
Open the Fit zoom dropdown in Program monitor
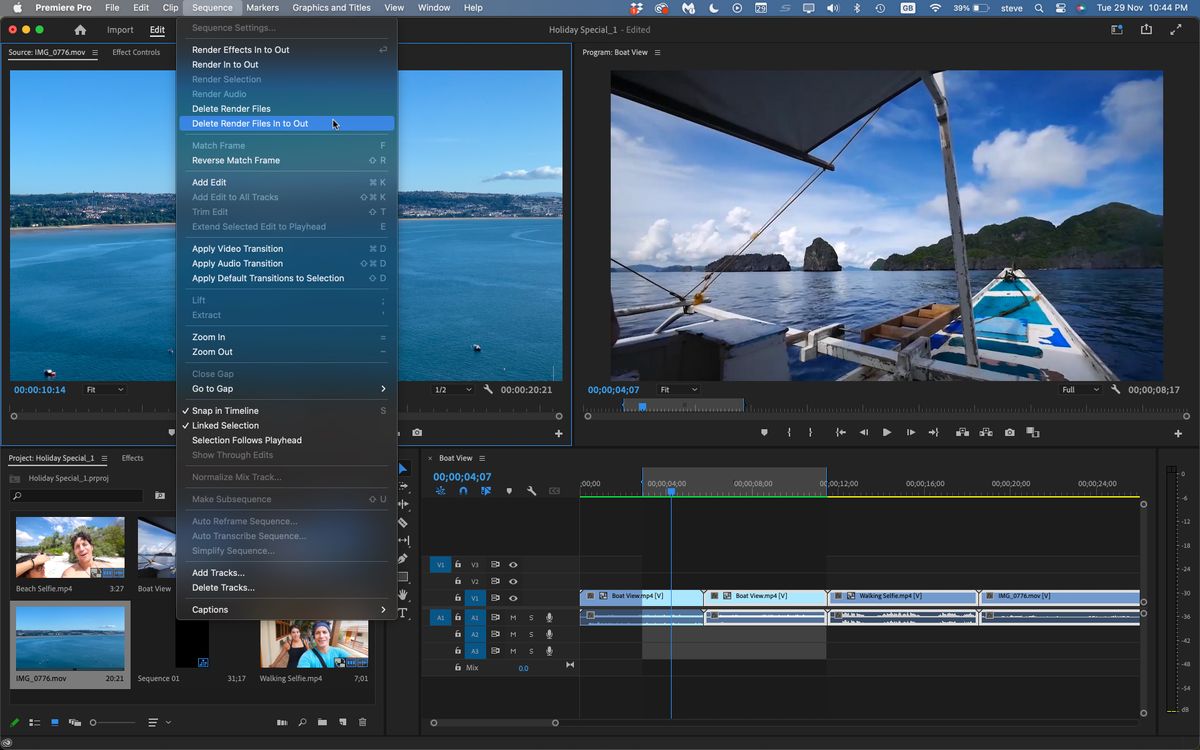pyautogui.click(x=676, y=390)
